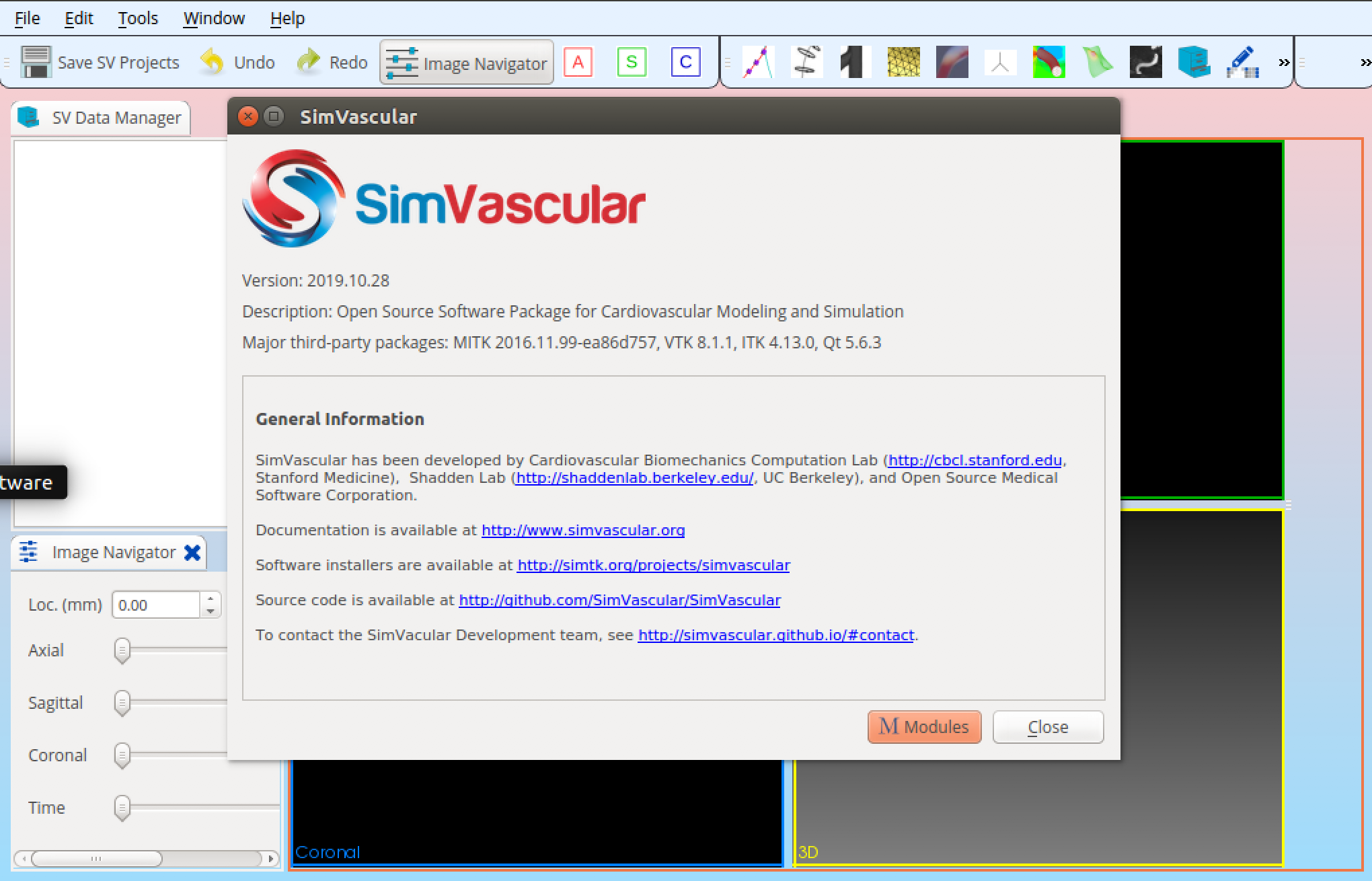
Task: Toggle the Axial view button A
Action: click(578, 63)
